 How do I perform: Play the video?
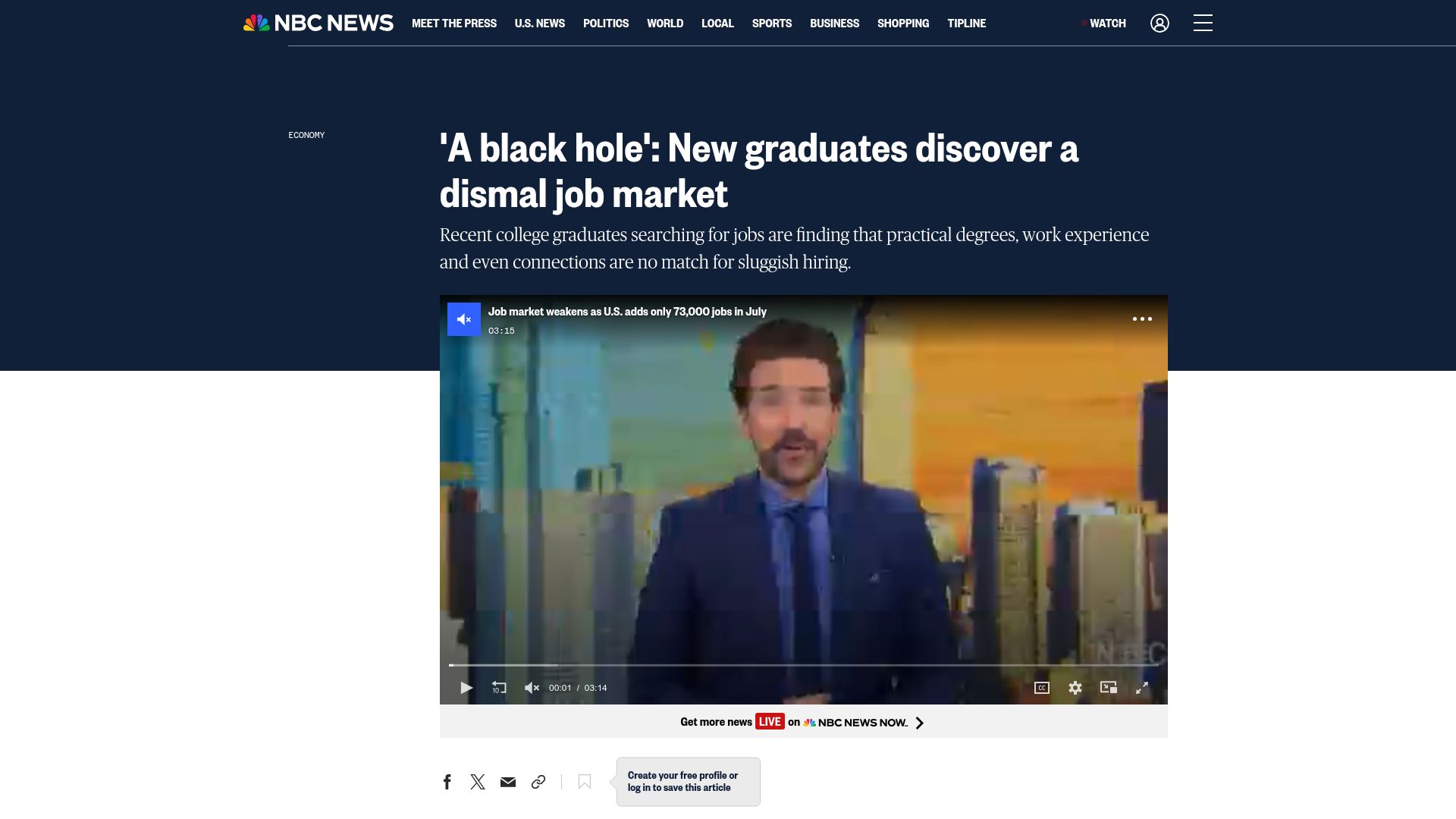coord(466,688)
